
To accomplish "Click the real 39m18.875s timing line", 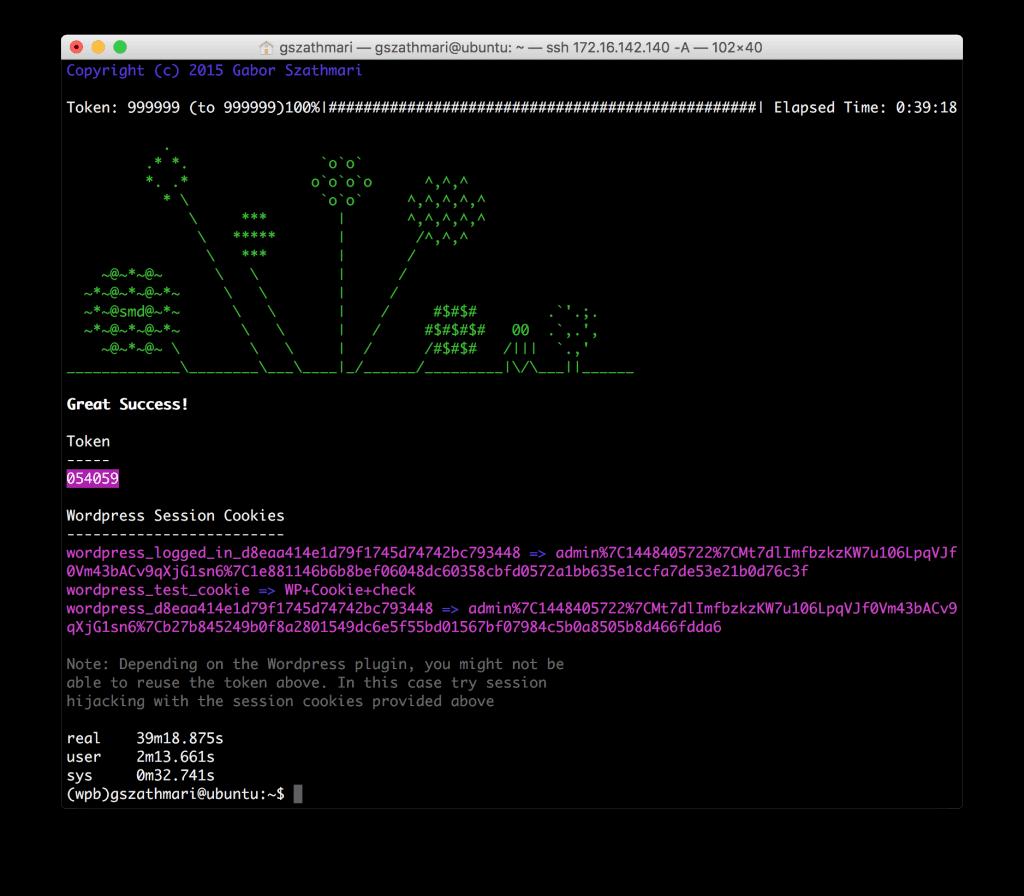I will pyautogui.click(x=140, y=738).
